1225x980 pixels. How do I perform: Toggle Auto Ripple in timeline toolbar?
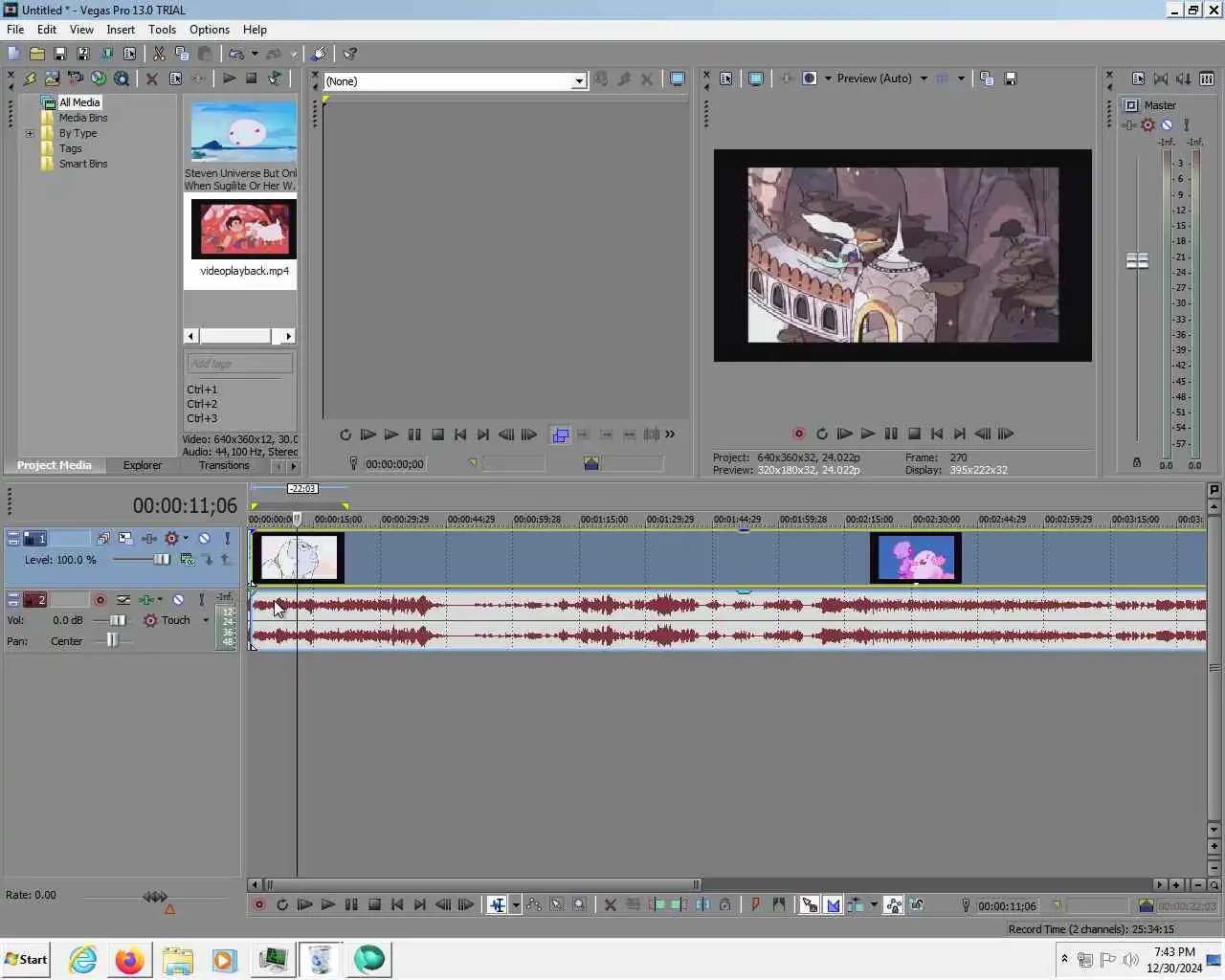(856, 904)
